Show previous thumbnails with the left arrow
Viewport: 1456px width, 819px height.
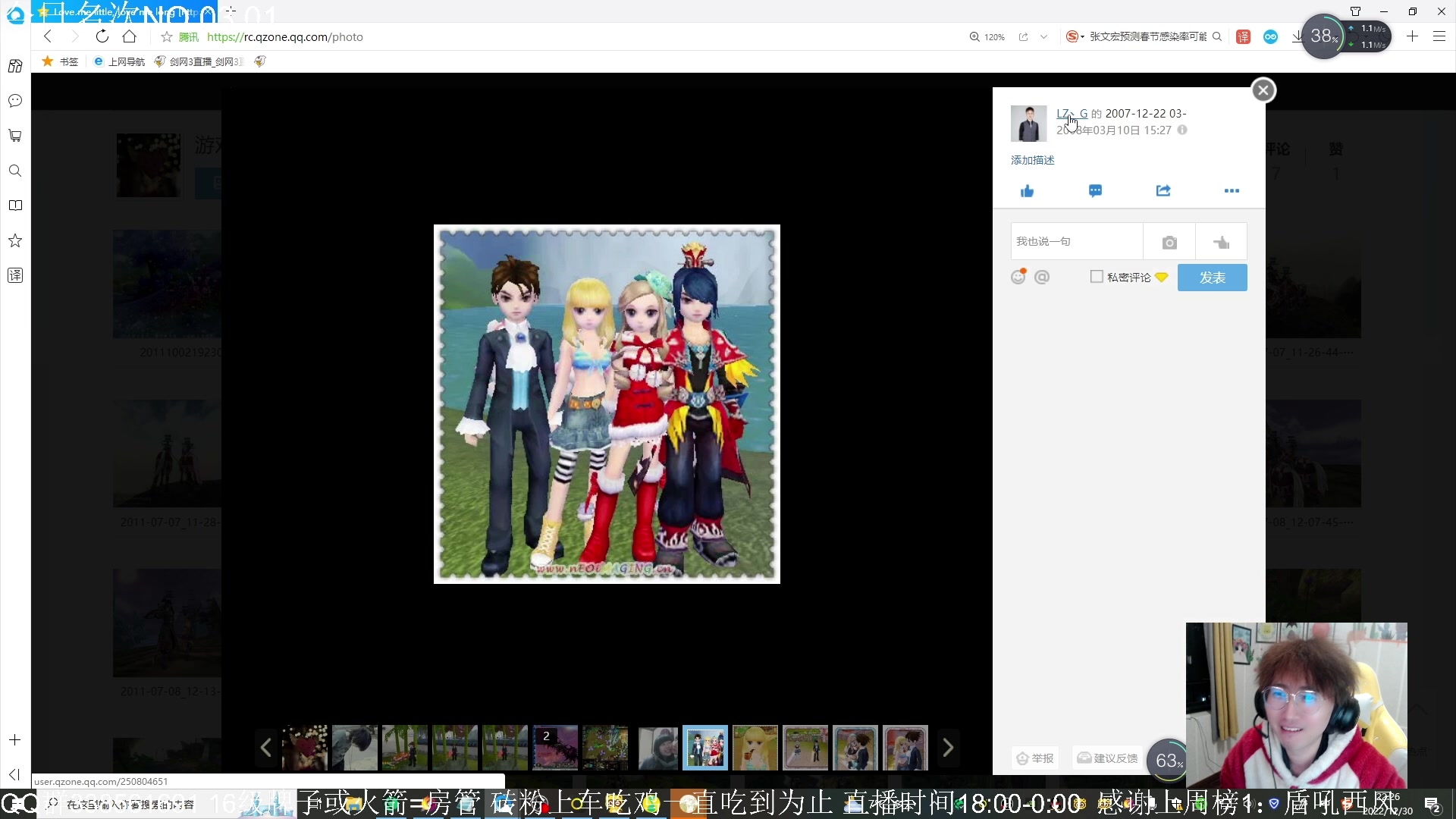tap(266, 748)
